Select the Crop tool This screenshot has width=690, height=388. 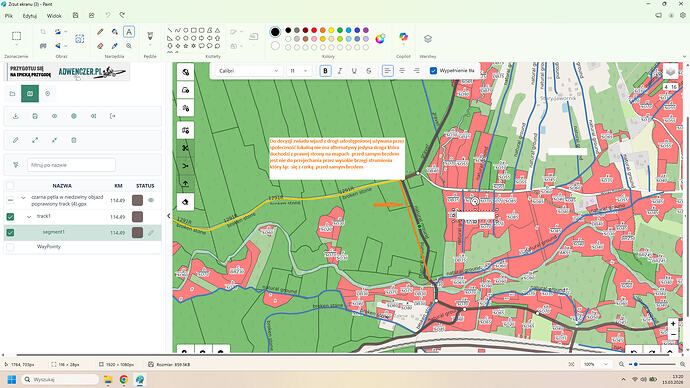tap(43, 32)
